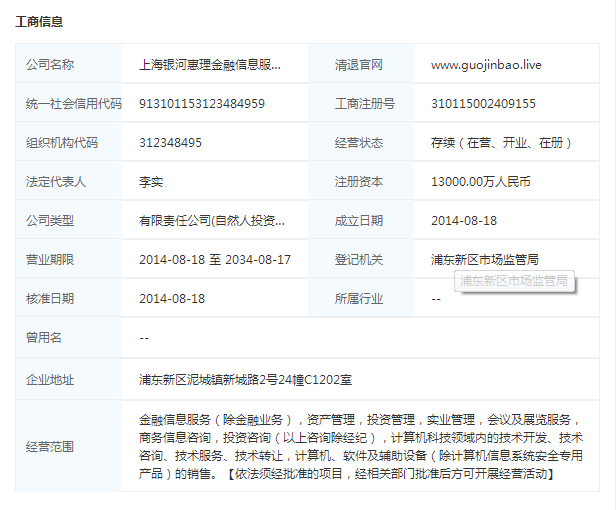Select the truncated company name 上海银河惠理金融信息服...
Viewport: 616px width, 510px height.
click(210, 64)
